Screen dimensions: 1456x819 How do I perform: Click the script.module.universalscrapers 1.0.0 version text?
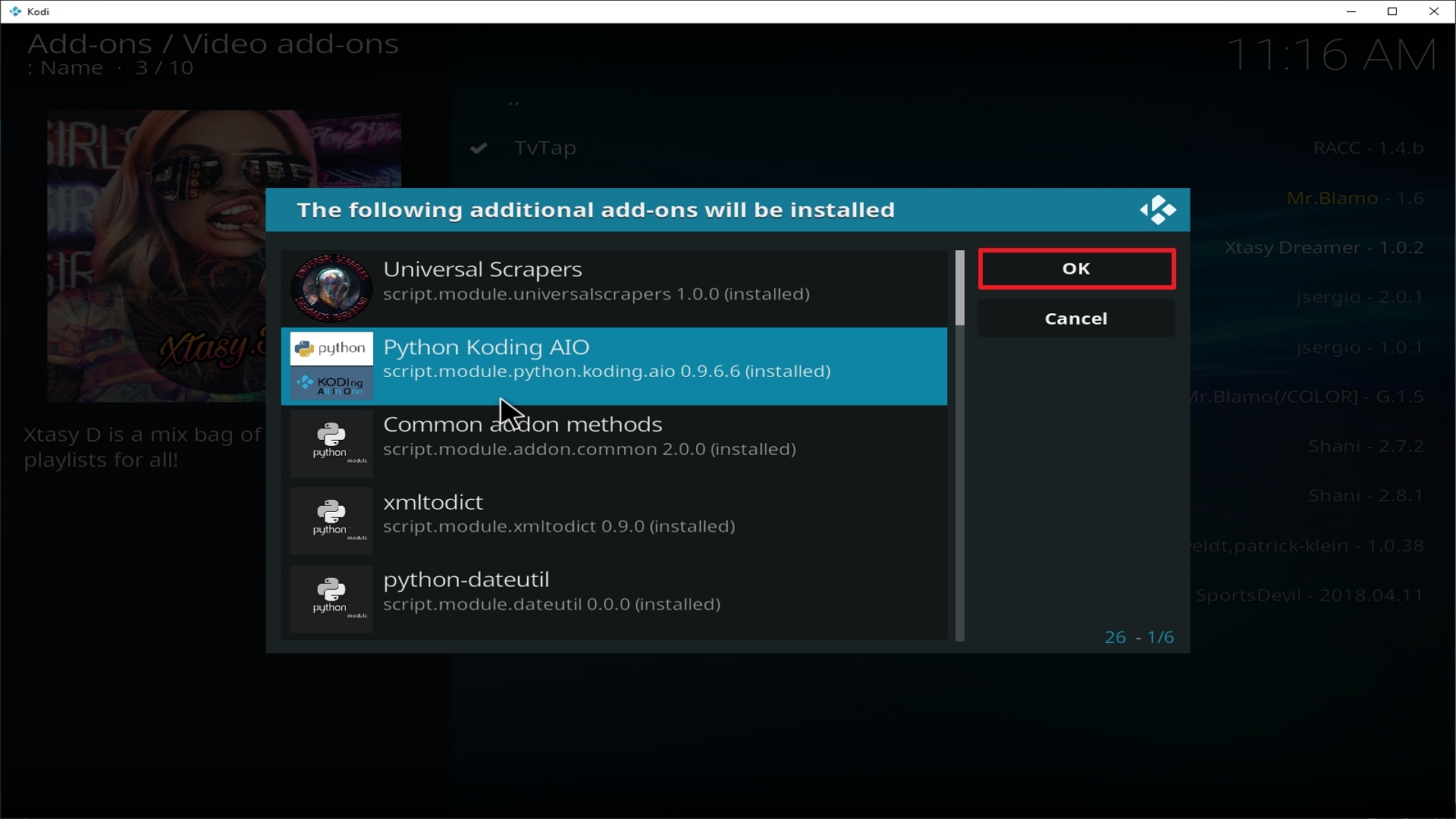click(596, 294)
